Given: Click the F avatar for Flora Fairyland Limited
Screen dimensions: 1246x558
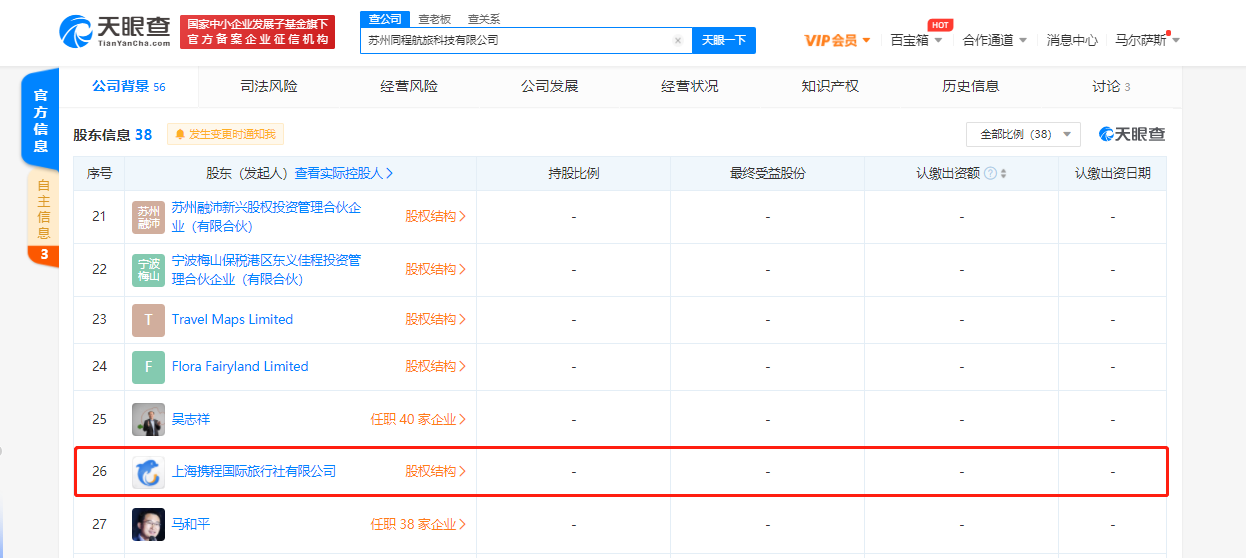Looking at the screenshot, I should point(148,367).
